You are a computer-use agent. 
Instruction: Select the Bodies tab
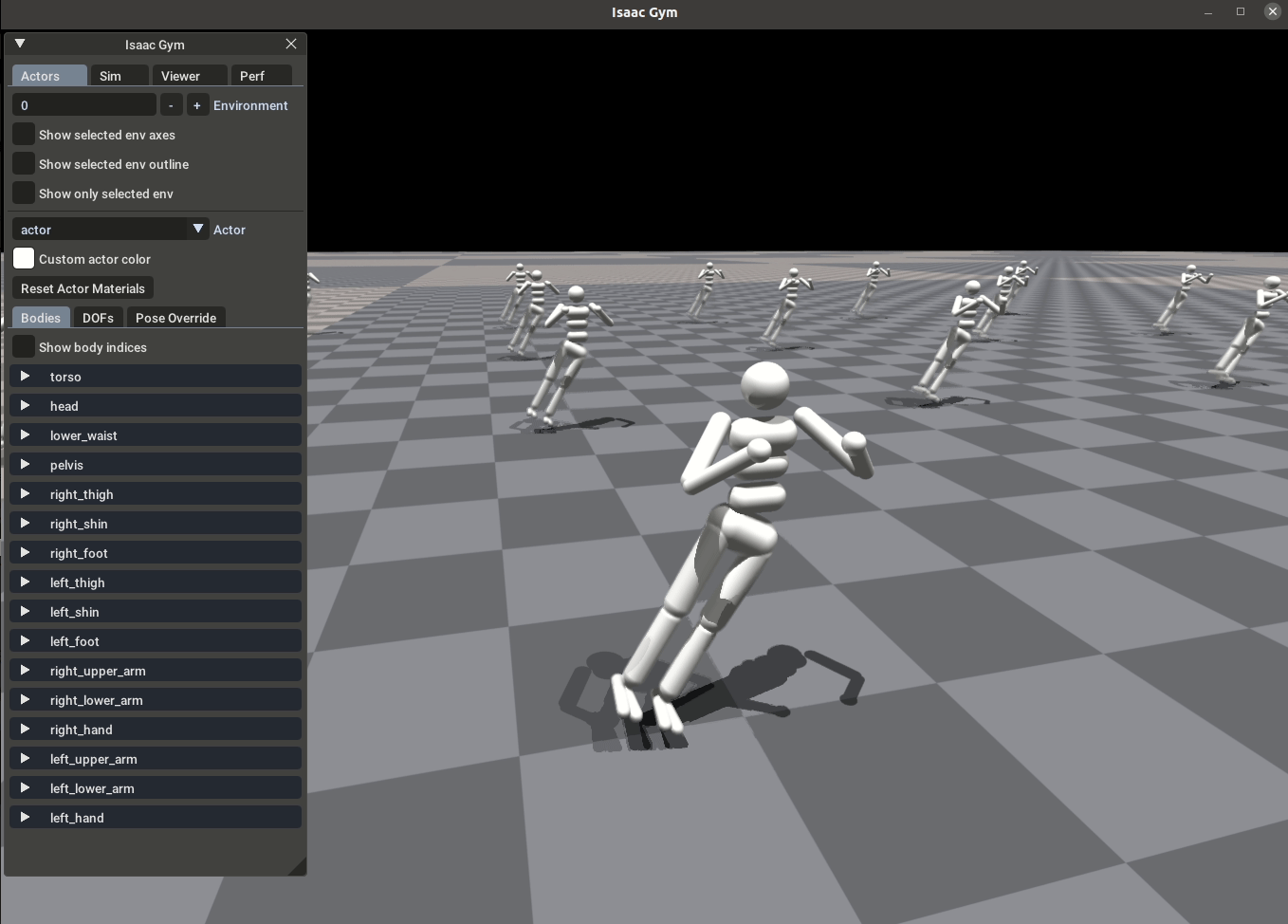pyautogui.click(x=41, y=318)
